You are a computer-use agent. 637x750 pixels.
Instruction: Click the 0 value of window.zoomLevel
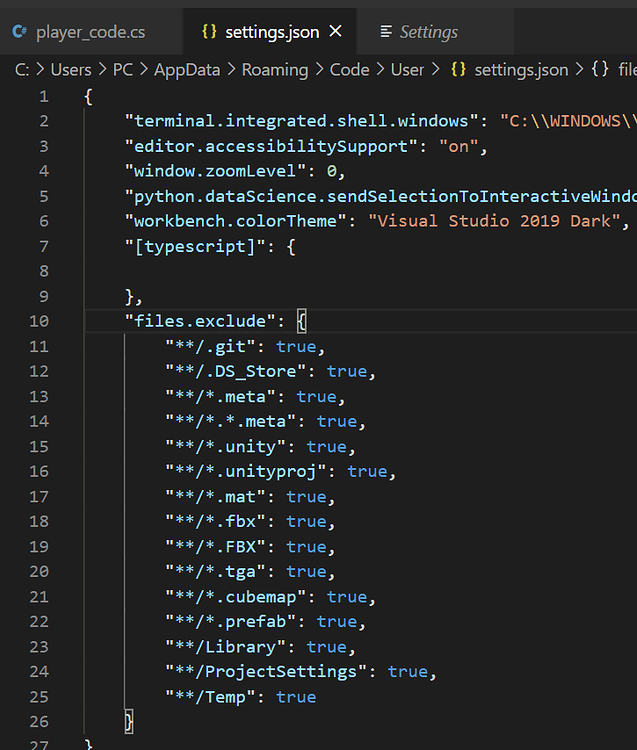331,171
